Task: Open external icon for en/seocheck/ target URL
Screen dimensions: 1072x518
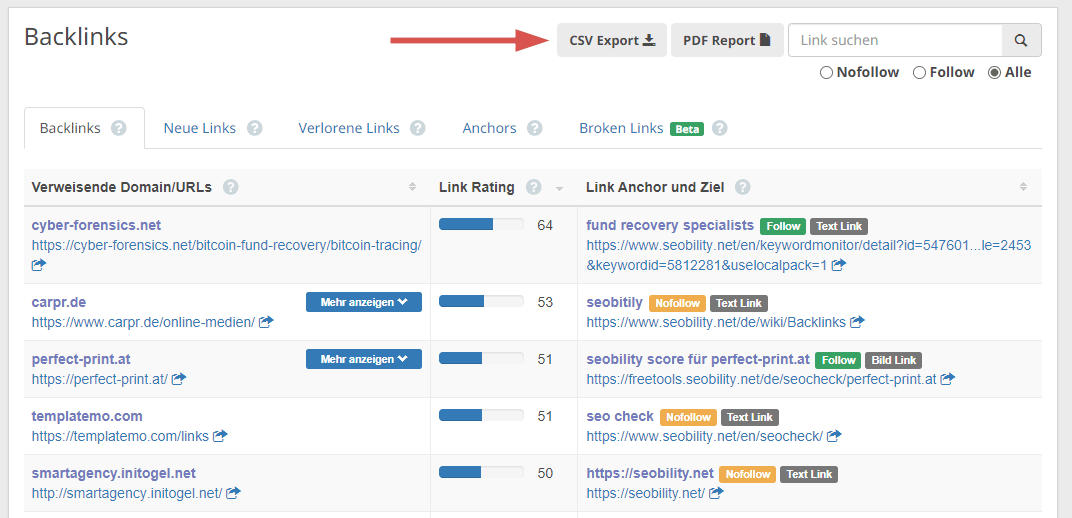Action: [834, 435]
